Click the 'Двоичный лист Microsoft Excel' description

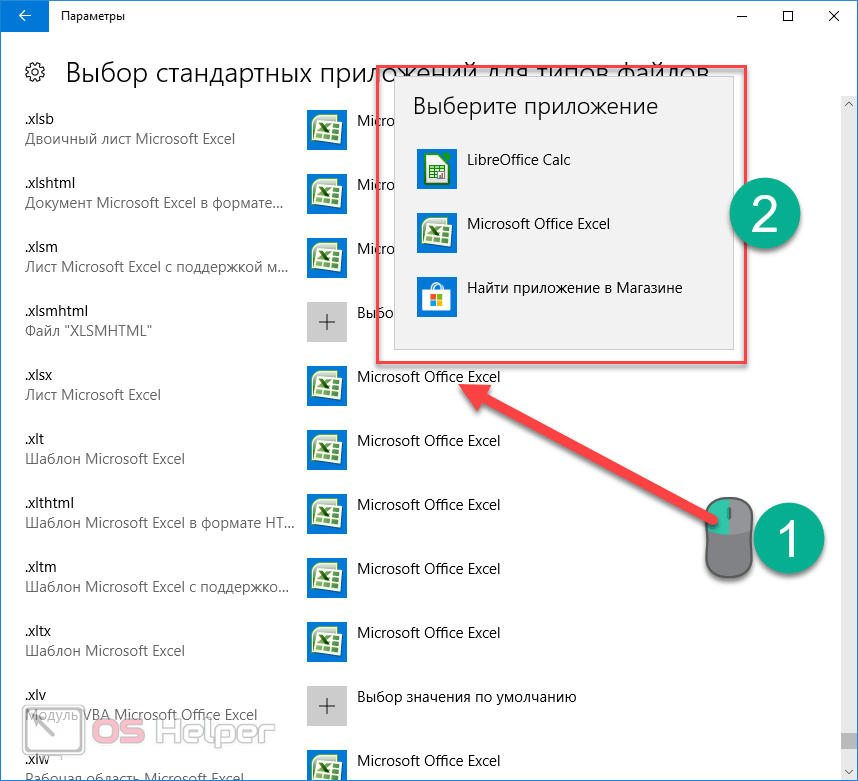[130, 139]
